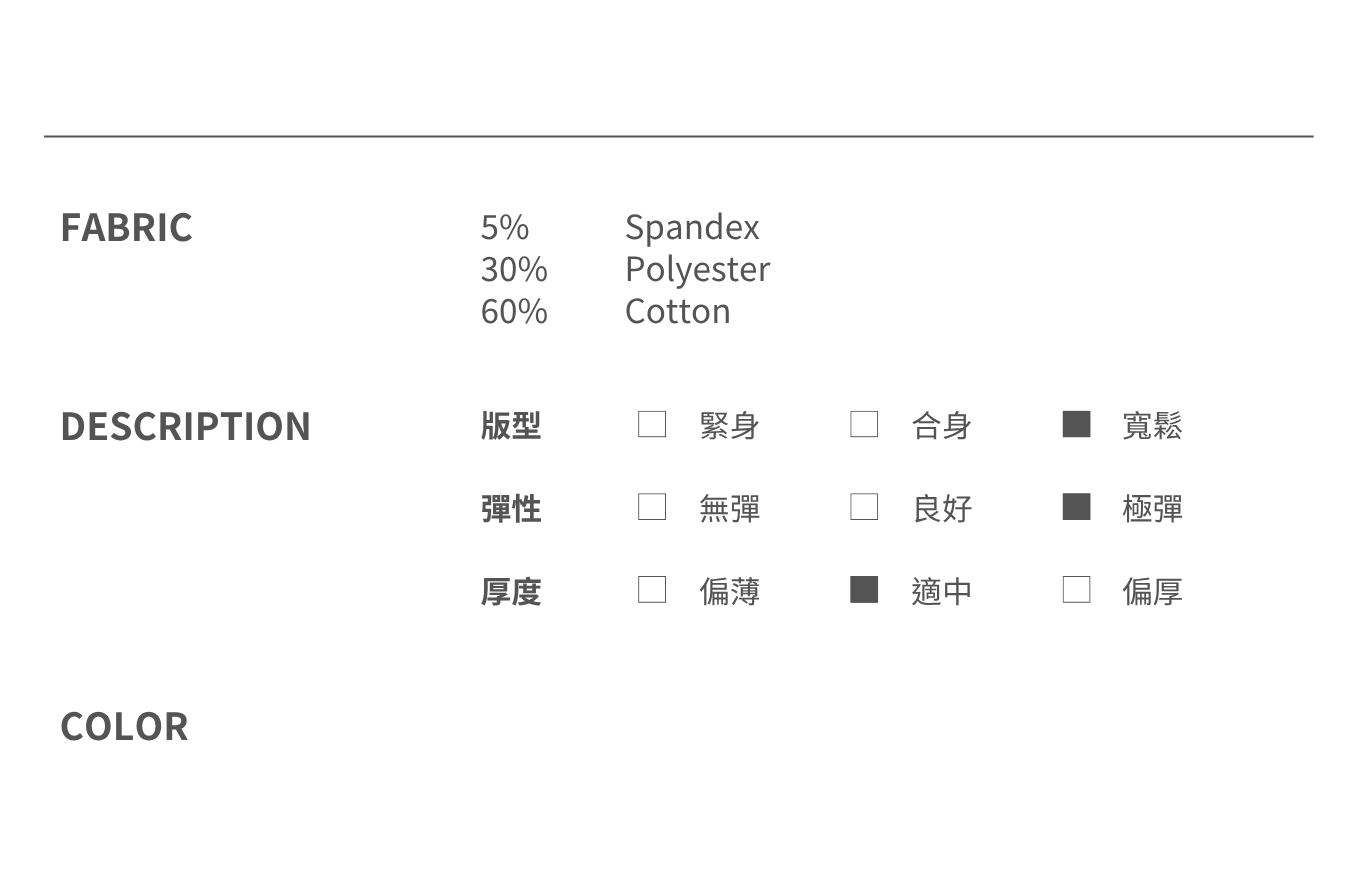This screenshot has height=891, width=1366.
Task: Toggle the filled 極彈 checkbox
Action: pos(1076,507)
